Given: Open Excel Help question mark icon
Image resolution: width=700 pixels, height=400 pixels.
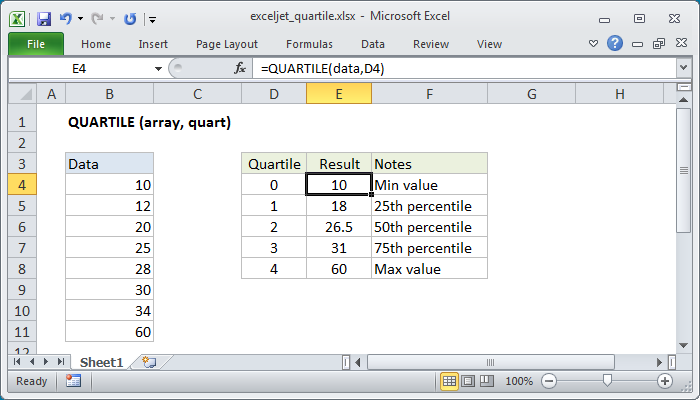Looking at the screenshot, I should coord(615,43).
